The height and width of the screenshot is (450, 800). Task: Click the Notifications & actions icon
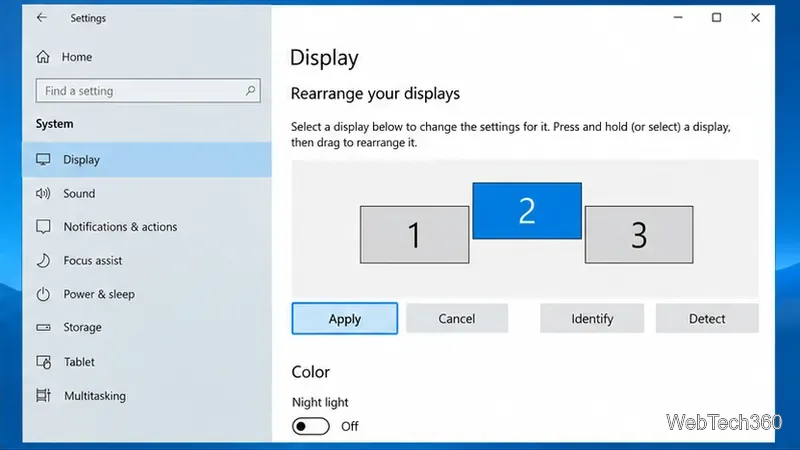pyautogui.click(x=43, y=227)
